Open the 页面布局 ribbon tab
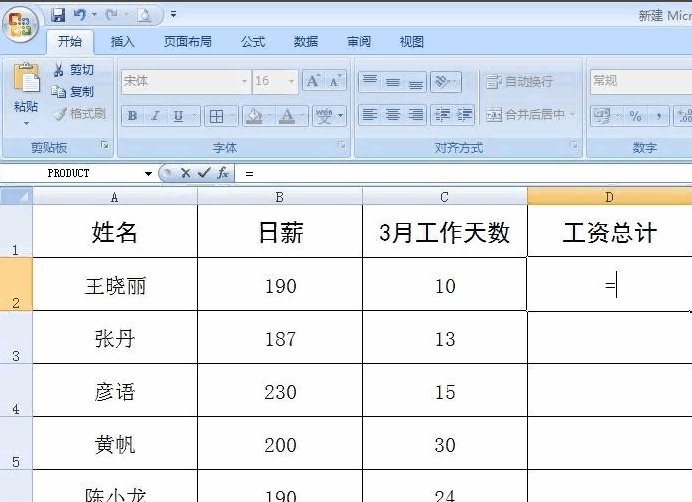This screenshot has height=502, width=692. pyautogui.click(x=188, y=42)
